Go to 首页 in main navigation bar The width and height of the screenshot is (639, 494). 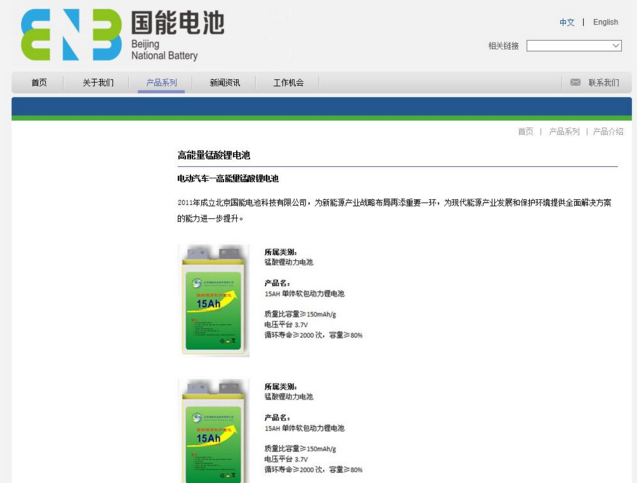tap(39, 83)
